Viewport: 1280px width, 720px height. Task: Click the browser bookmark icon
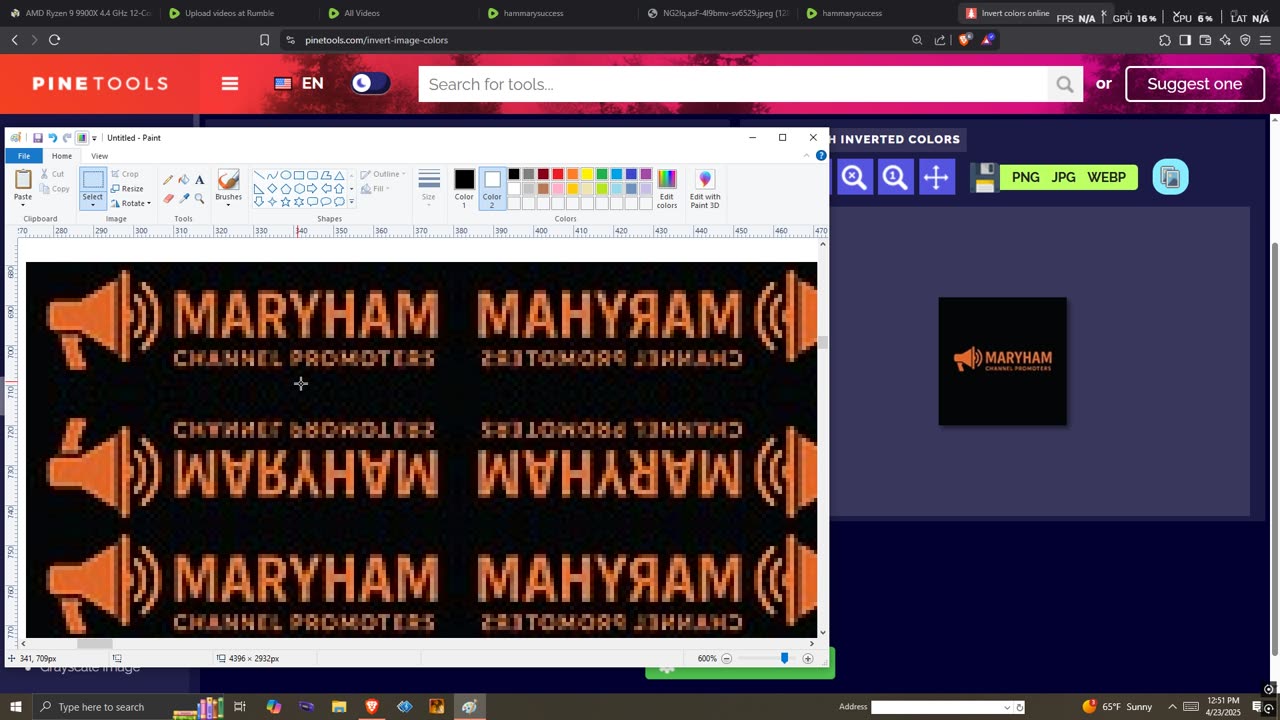(x=264, y=40)
